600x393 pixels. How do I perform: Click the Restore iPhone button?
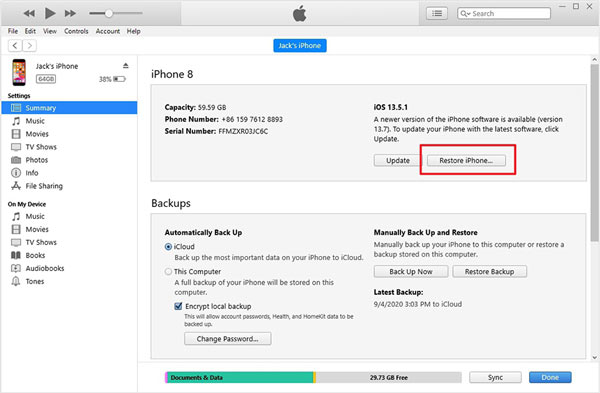click(x=466, y=160)
